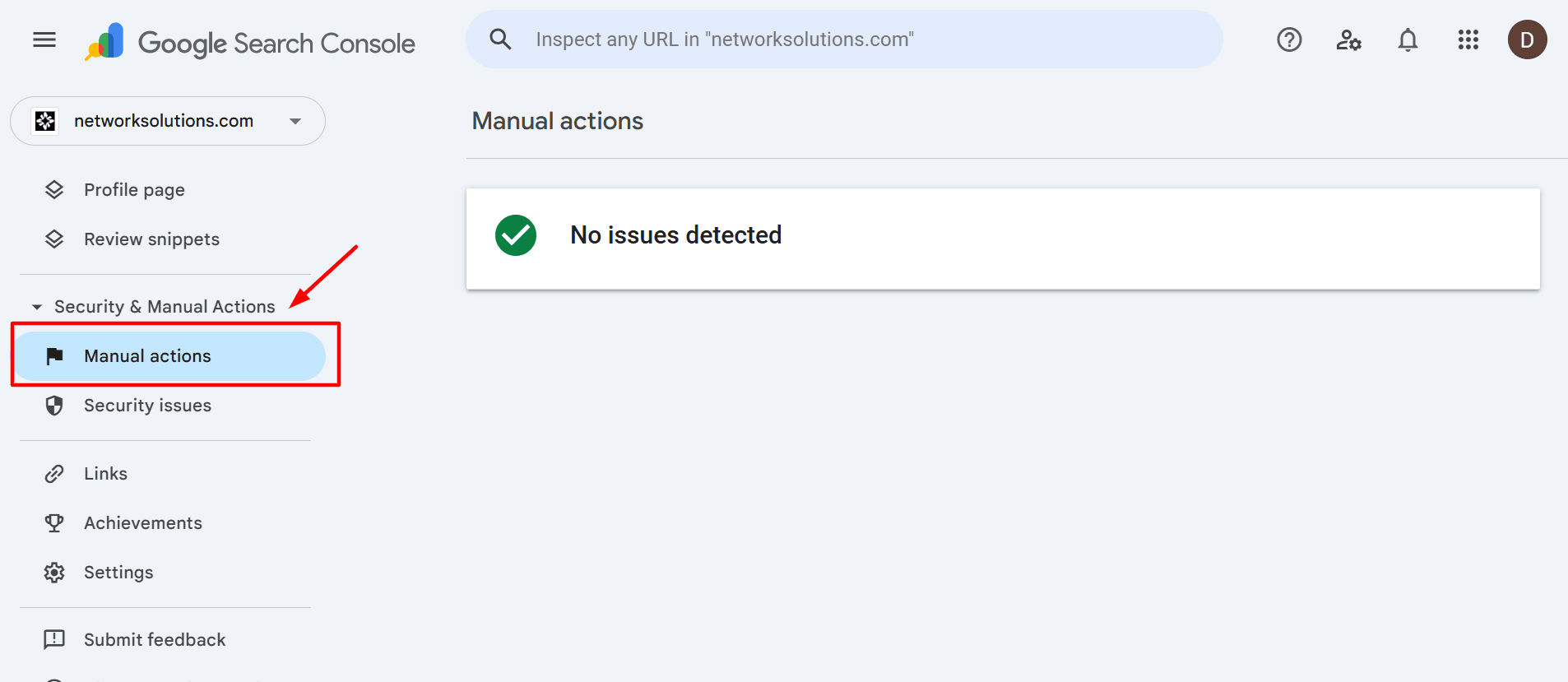The image size is (1568, 682).
Task: Click the search magnifier icon
Action: [x=500, y=38]
